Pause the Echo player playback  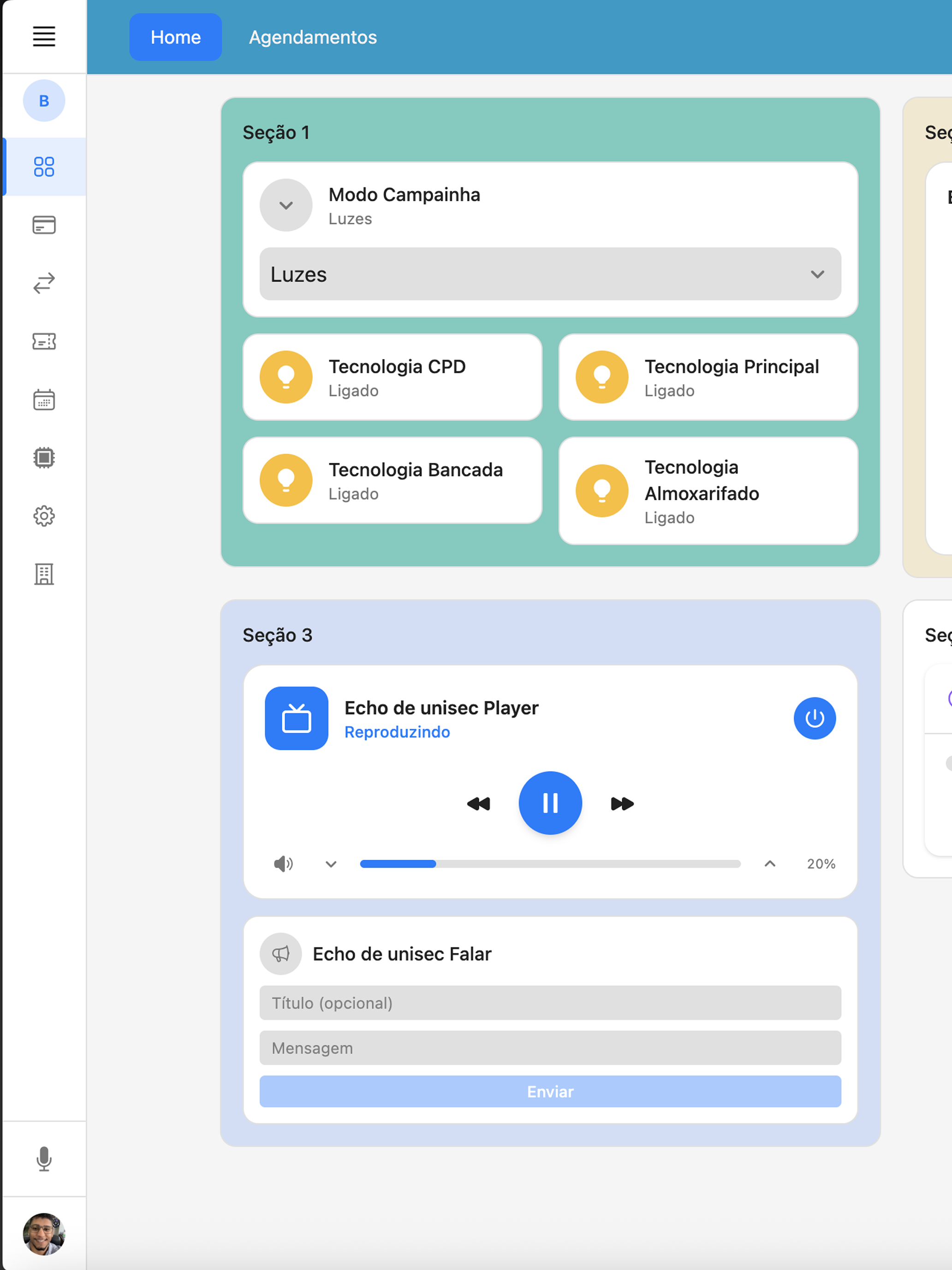coord(550,803)
